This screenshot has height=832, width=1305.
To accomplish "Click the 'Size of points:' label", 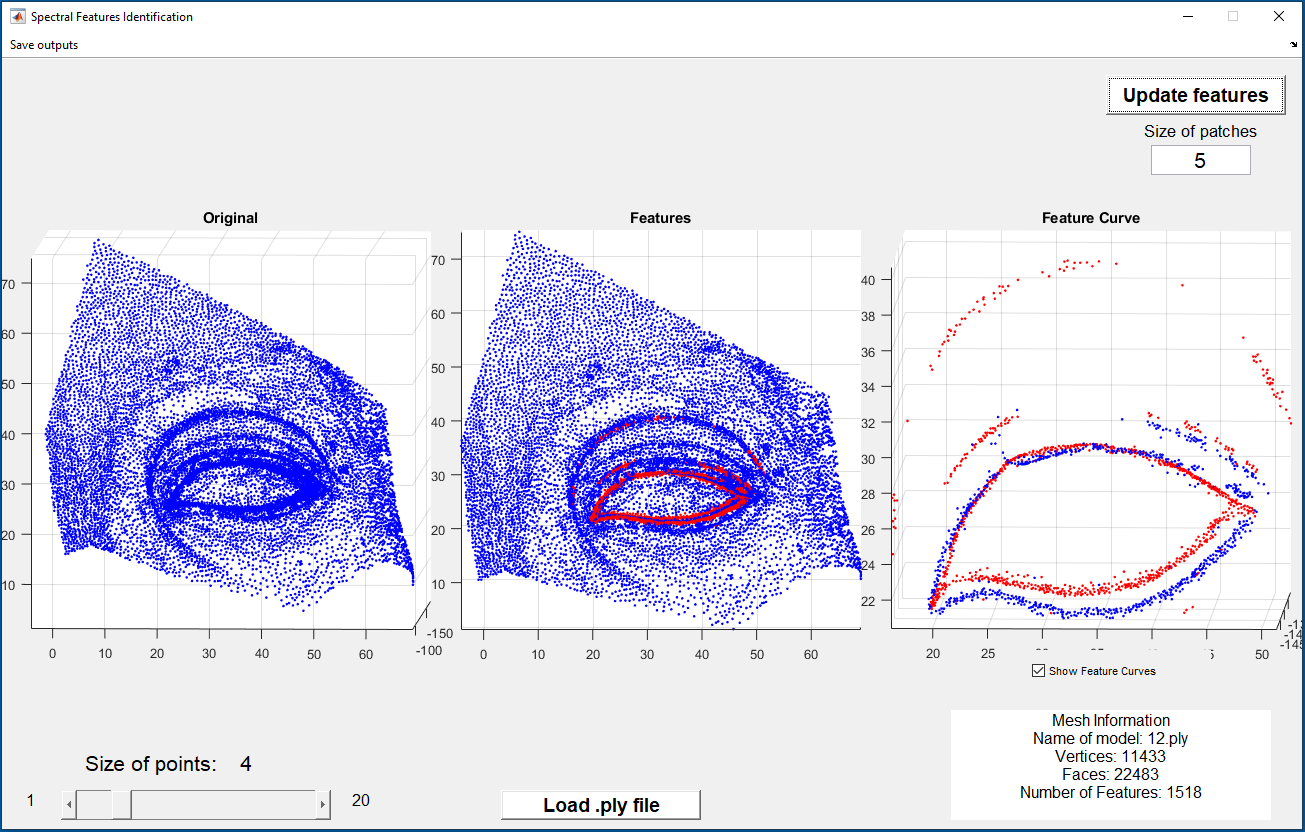I will [x=151, y=764].
